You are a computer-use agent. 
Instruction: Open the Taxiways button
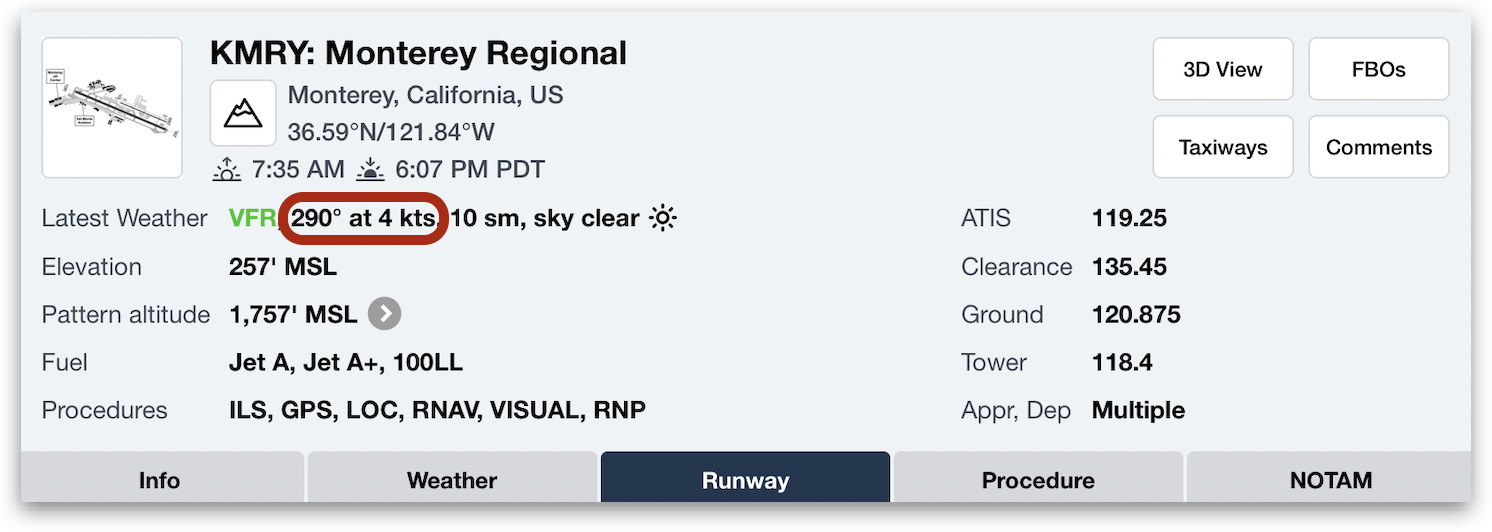tap(1223, 147)
